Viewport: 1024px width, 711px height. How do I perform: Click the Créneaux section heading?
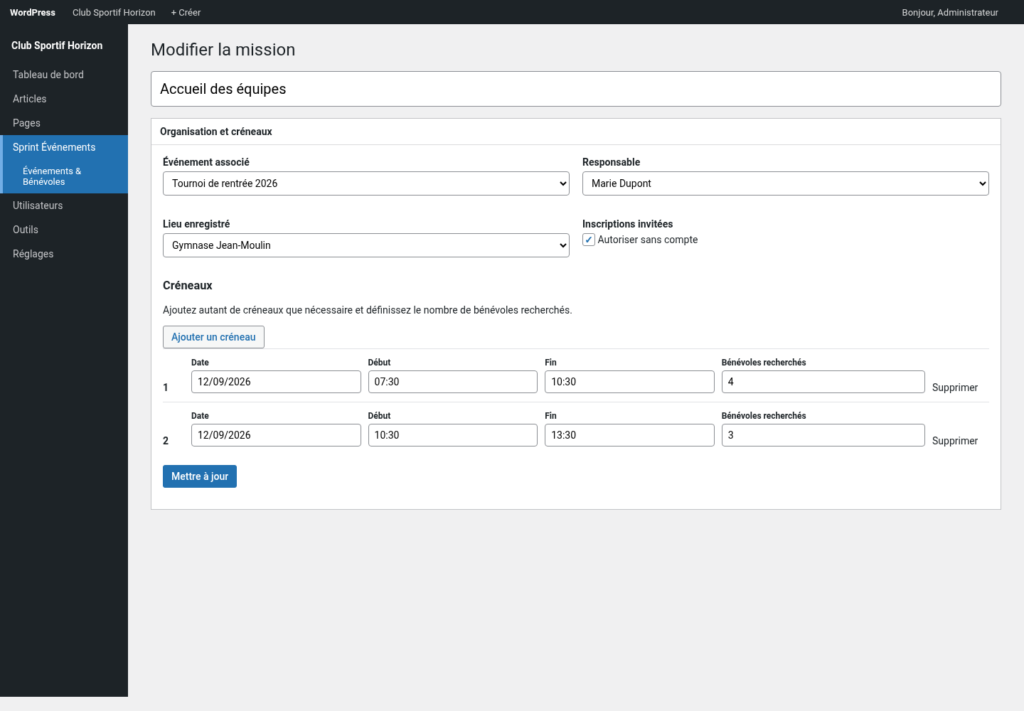coord(187,285)
